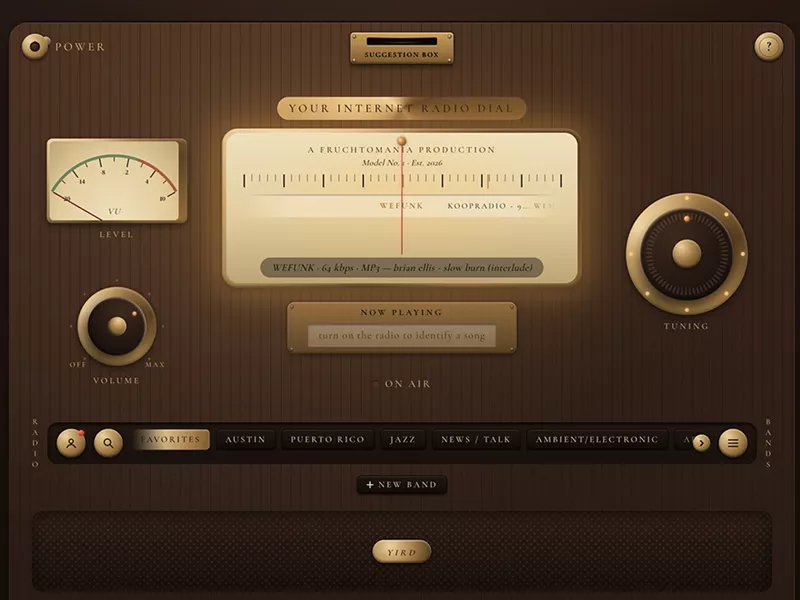Click the YIRD speaker badge
800x600 pixels.
click(402, 552)
